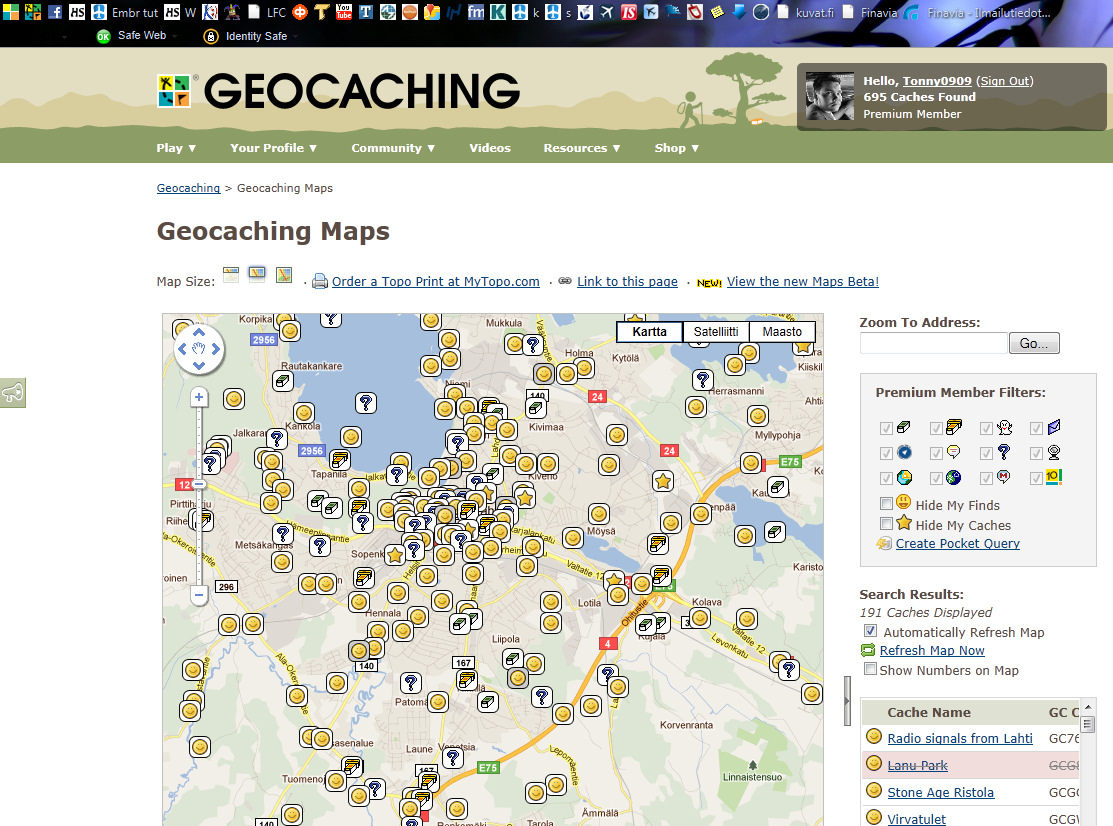This screenshot has width=1113, height=826.
Task: Click the user profile avatar photo
Action: (x=830, y=97)
